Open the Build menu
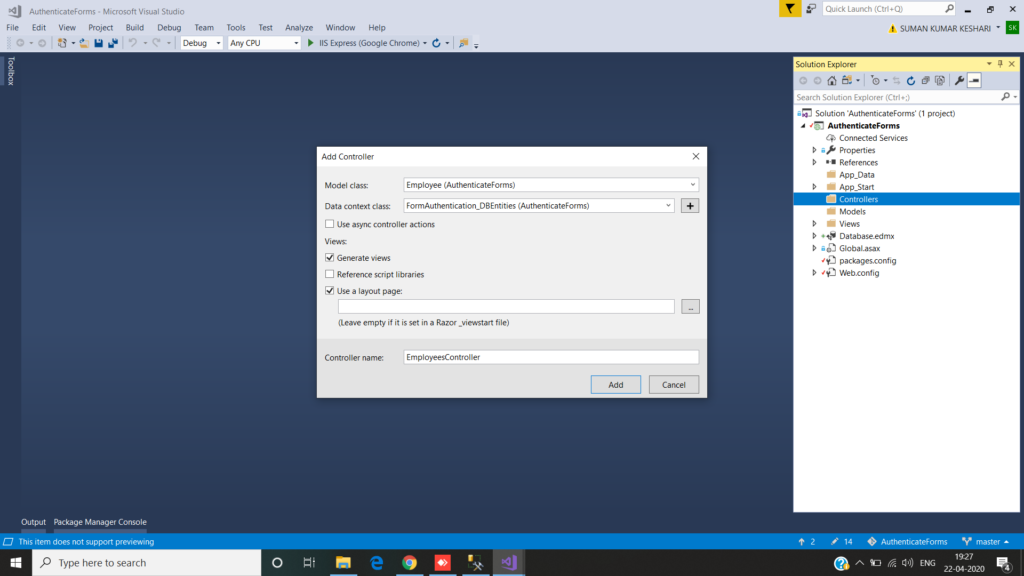 (135, 27)
